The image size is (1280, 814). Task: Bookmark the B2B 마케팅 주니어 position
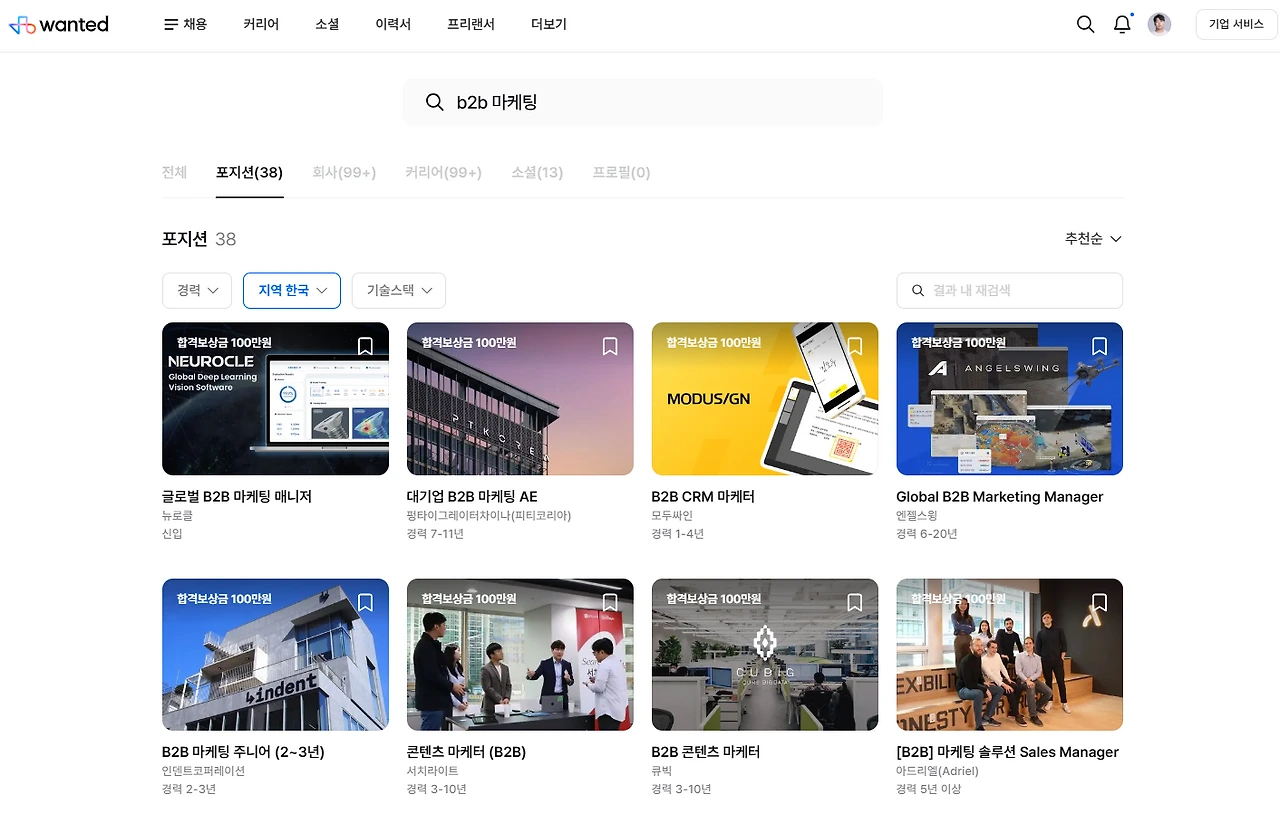point(365,602)
